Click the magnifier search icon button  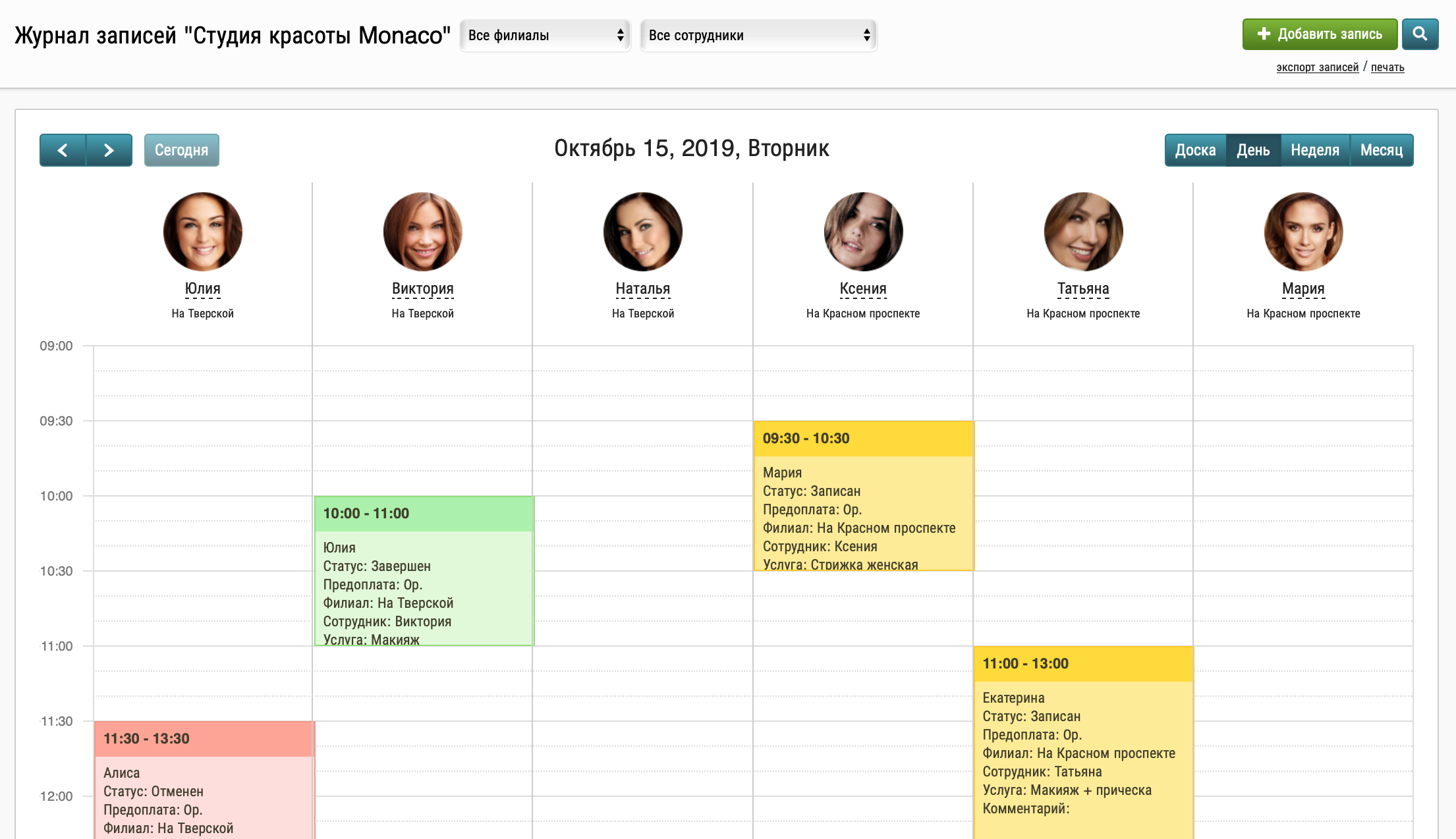(1420, 34)
